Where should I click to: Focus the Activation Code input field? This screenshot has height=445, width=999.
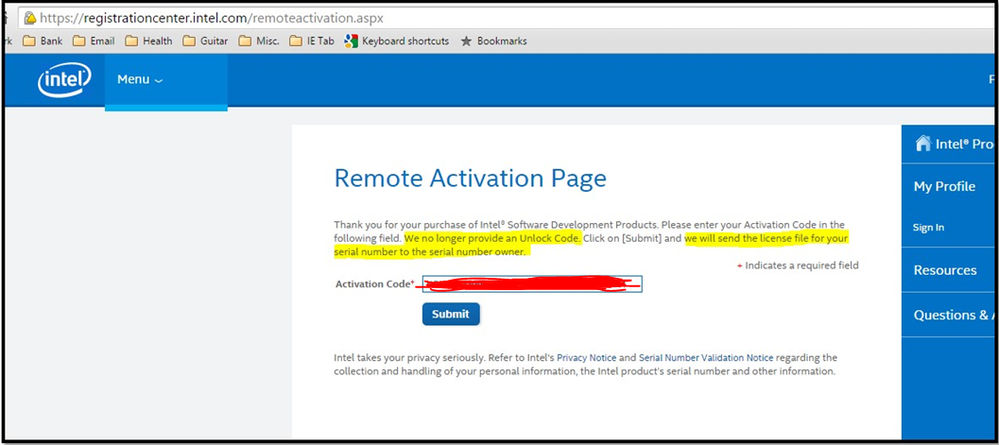pos(531,285)
